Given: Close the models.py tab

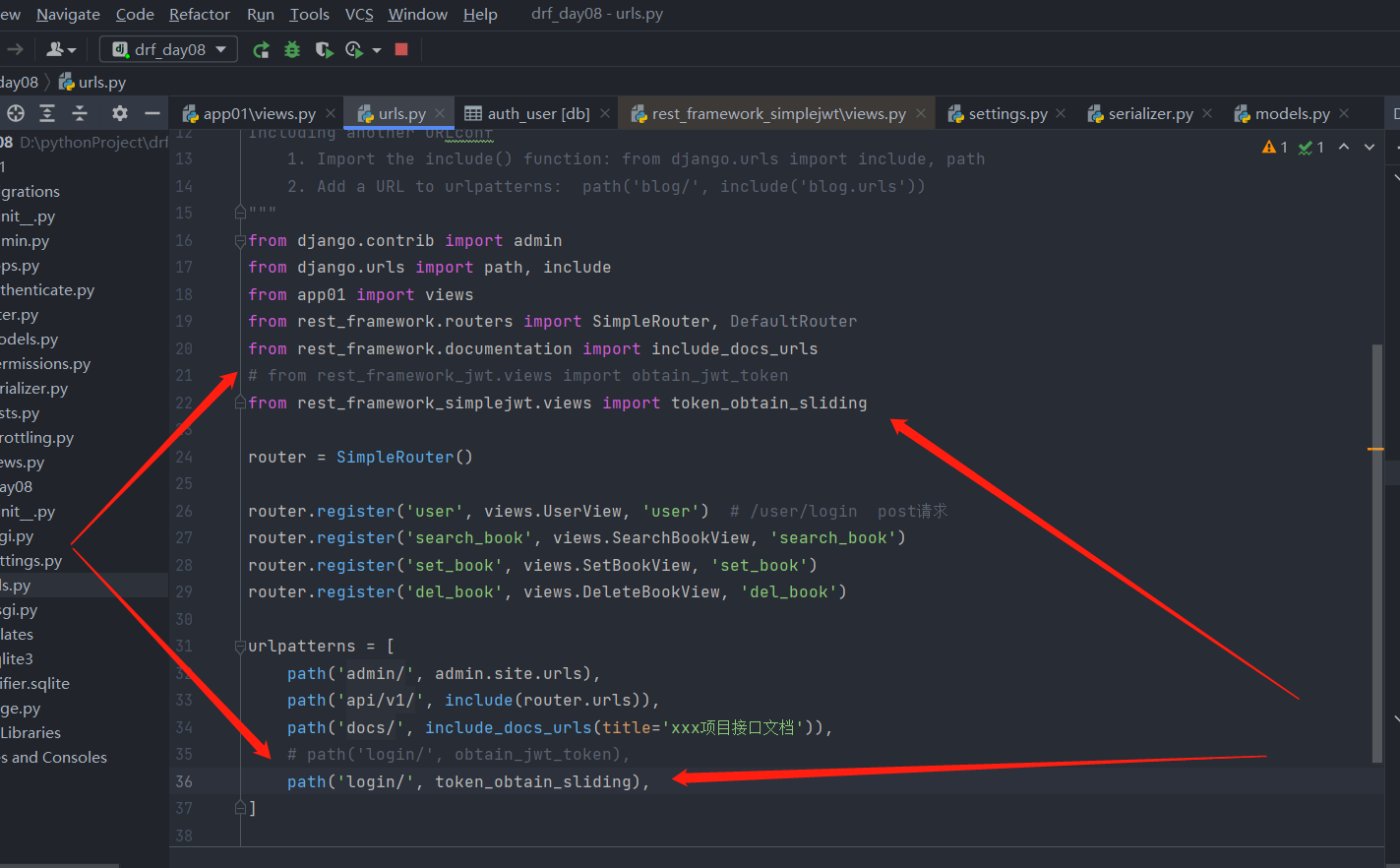Looking at the screenshot, I should click(1344, 113).
